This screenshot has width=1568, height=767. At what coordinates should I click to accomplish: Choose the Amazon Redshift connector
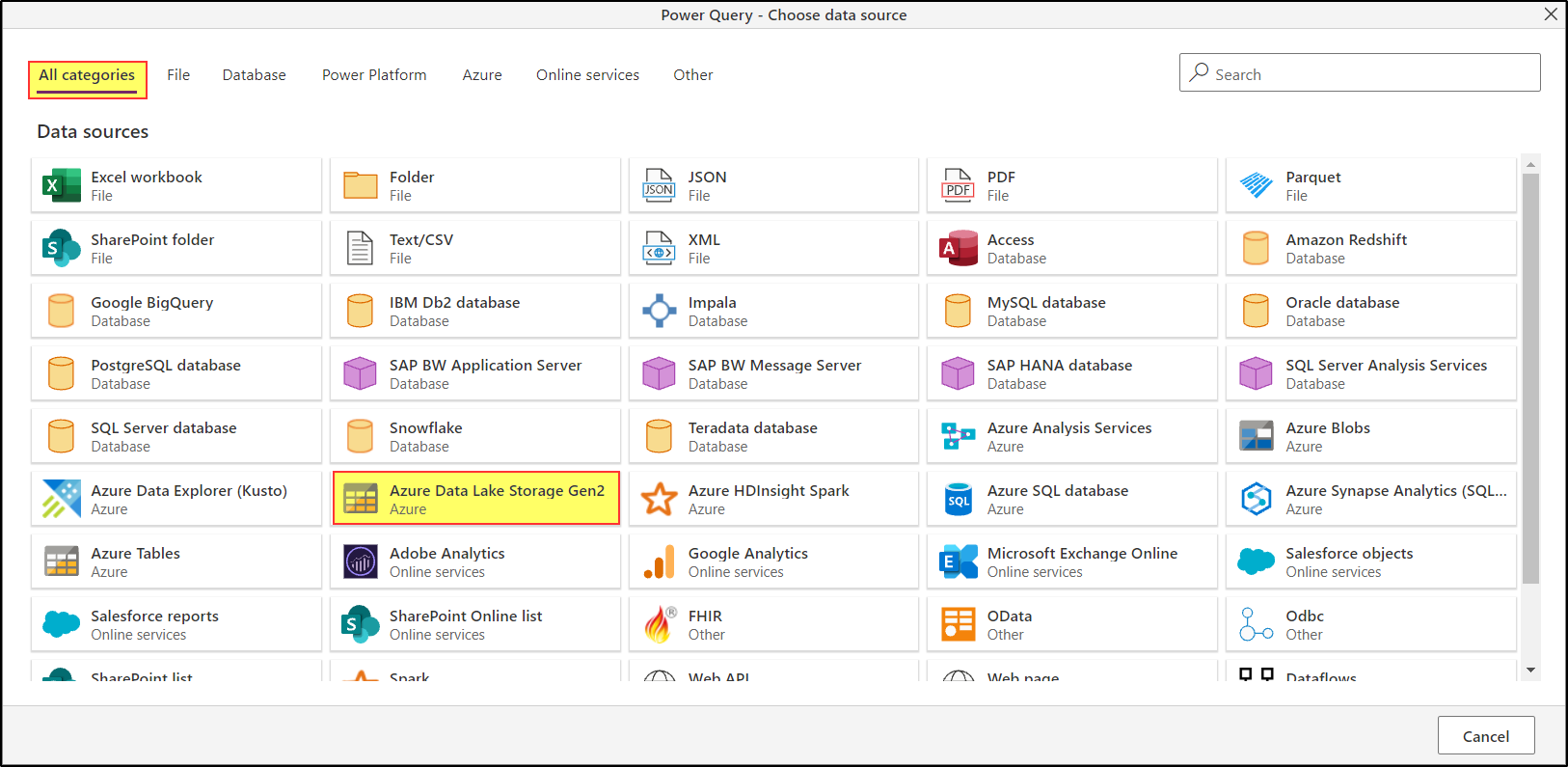pyautogui.click(x=1370, y=248)
